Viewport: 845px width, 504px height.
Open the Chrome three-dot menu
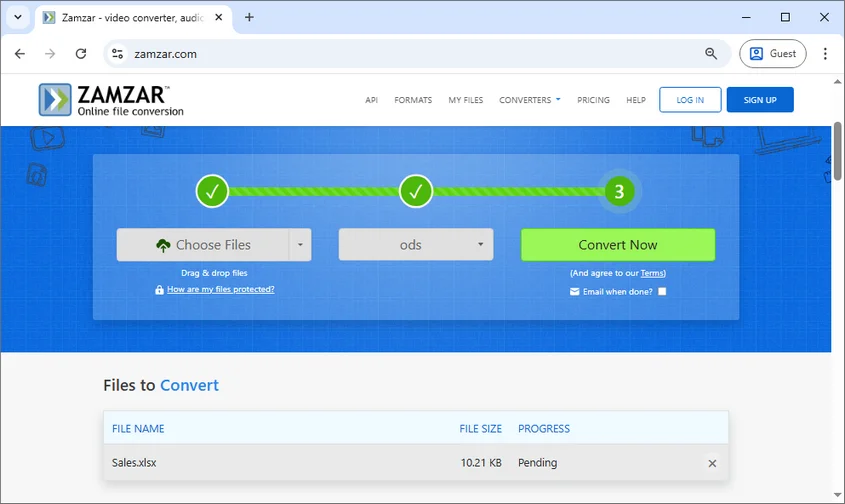pos(825,54)
